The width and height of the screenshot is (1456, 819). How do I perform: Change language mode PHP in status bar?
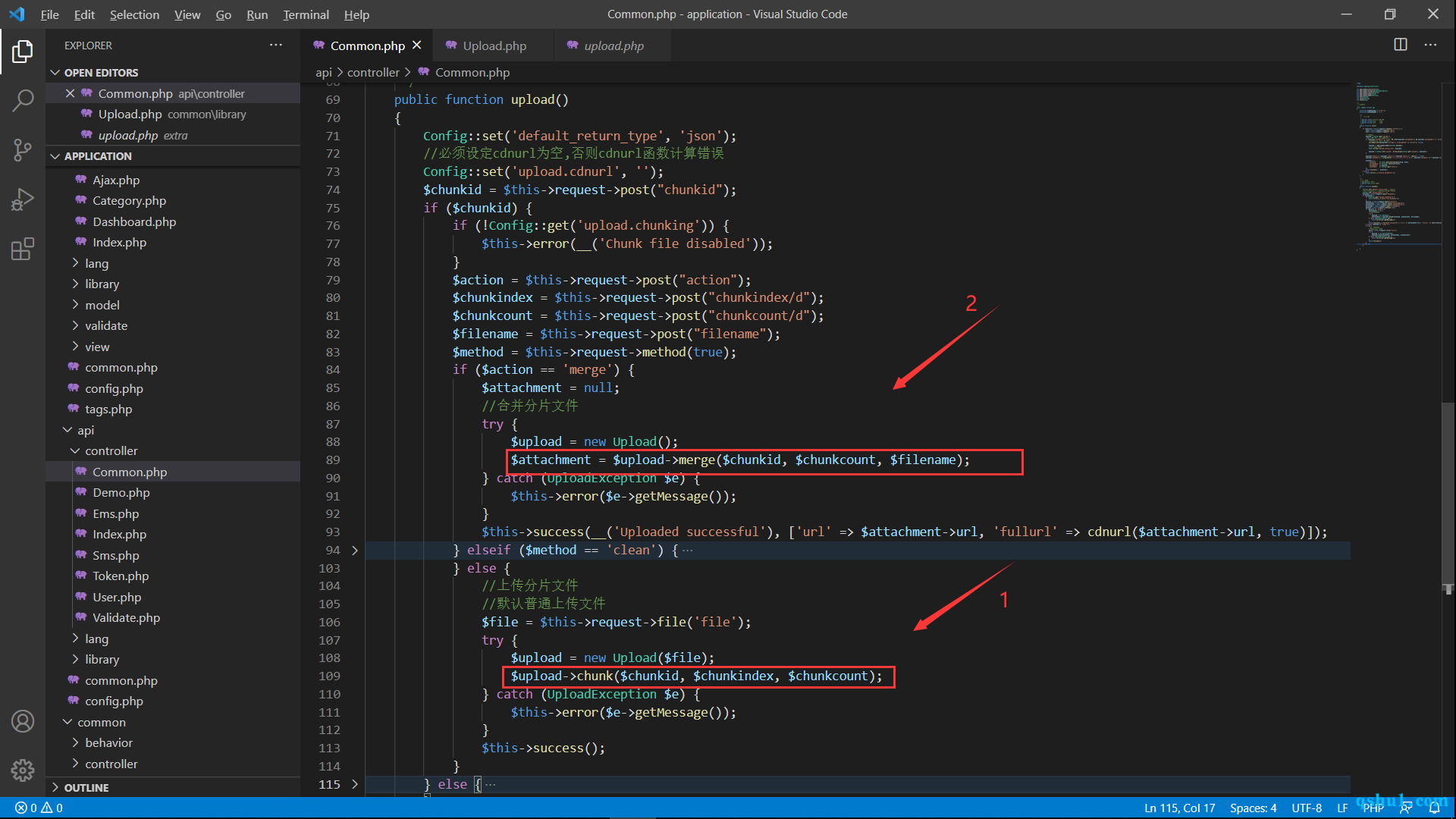tap(1373, 808)
